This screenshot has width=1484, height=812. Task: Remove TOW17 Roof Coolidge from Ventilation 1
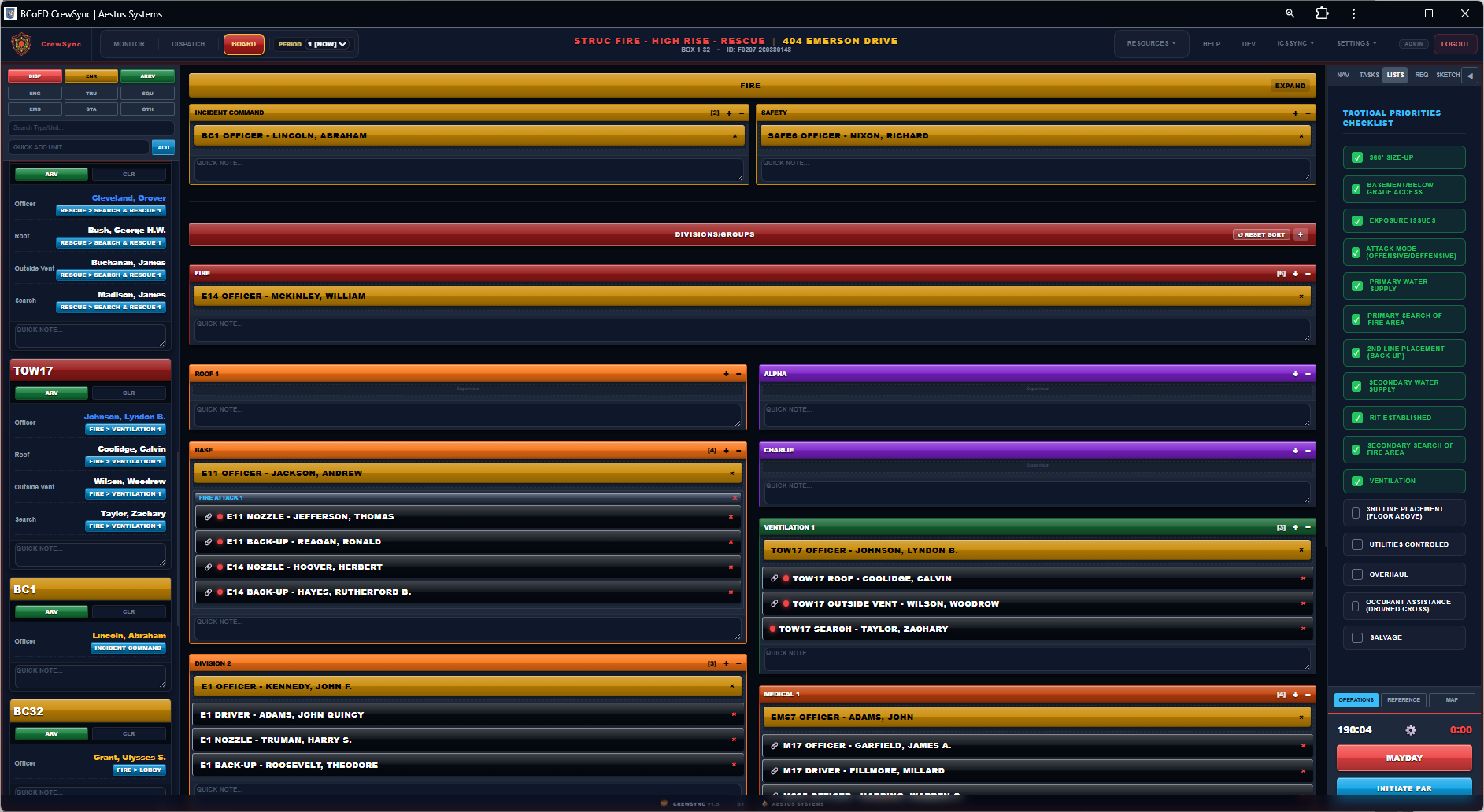click(1303, 578)
